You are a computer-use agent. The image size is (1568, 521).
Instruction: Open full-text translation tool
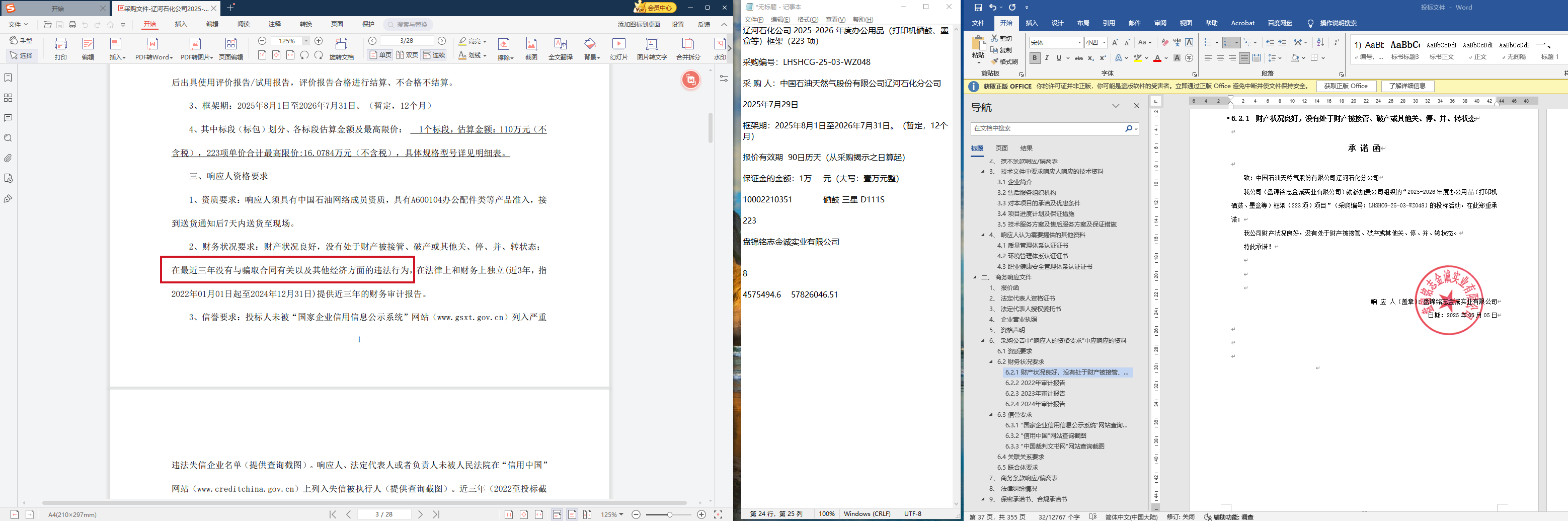pyautogui.click(x=560, y=48)
